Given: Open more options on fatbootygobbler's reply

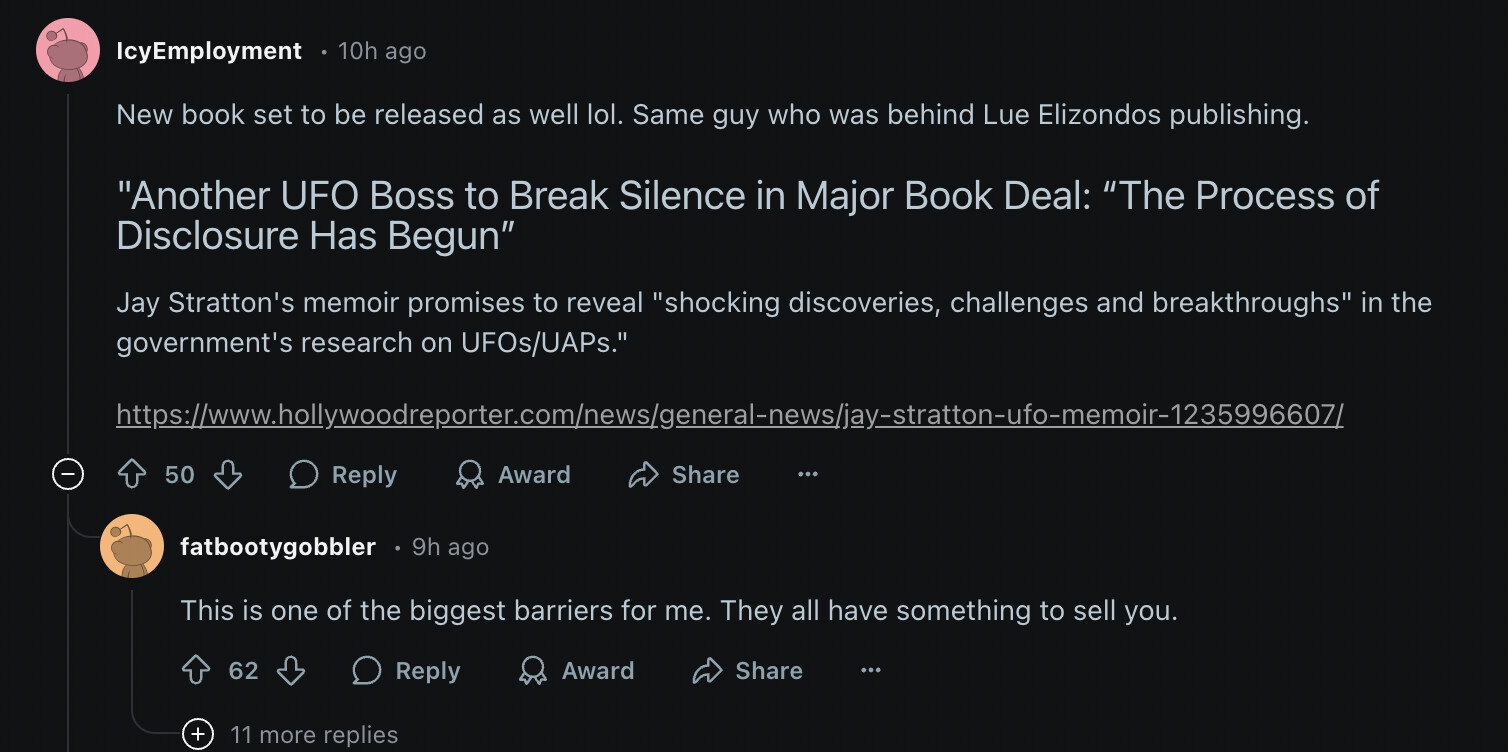Looking at the screenshot, I should 871,670.
